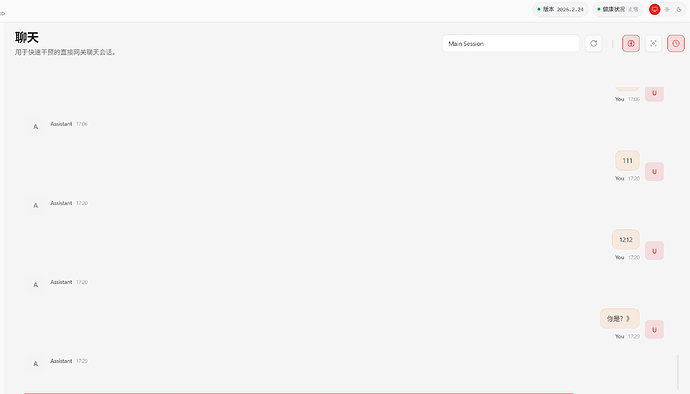Click the subtitle 用于快速干预的直接网关聊天会话

click(x=65, y=52)
